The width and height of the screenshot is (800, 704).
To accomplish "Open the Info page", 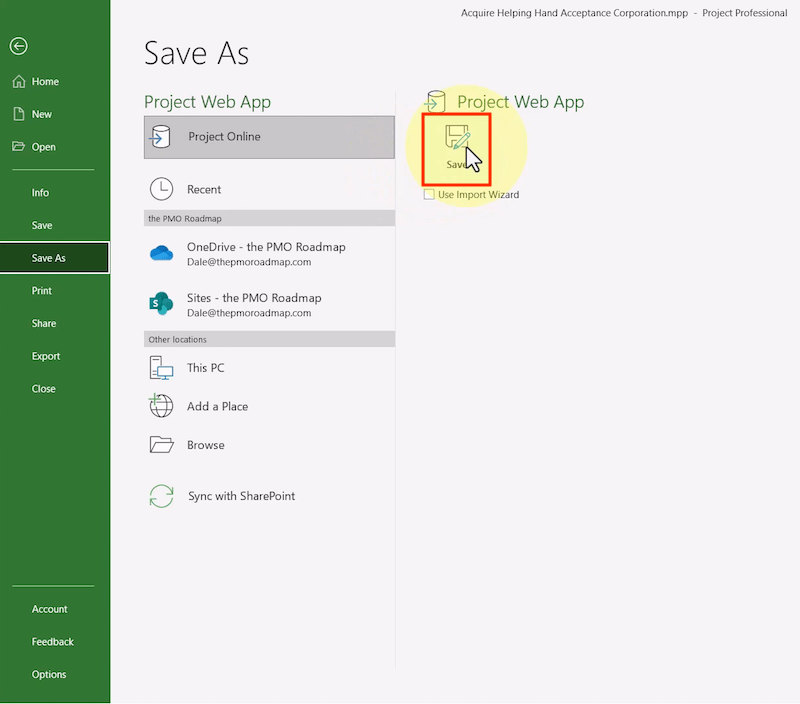I will click(40, 193).
